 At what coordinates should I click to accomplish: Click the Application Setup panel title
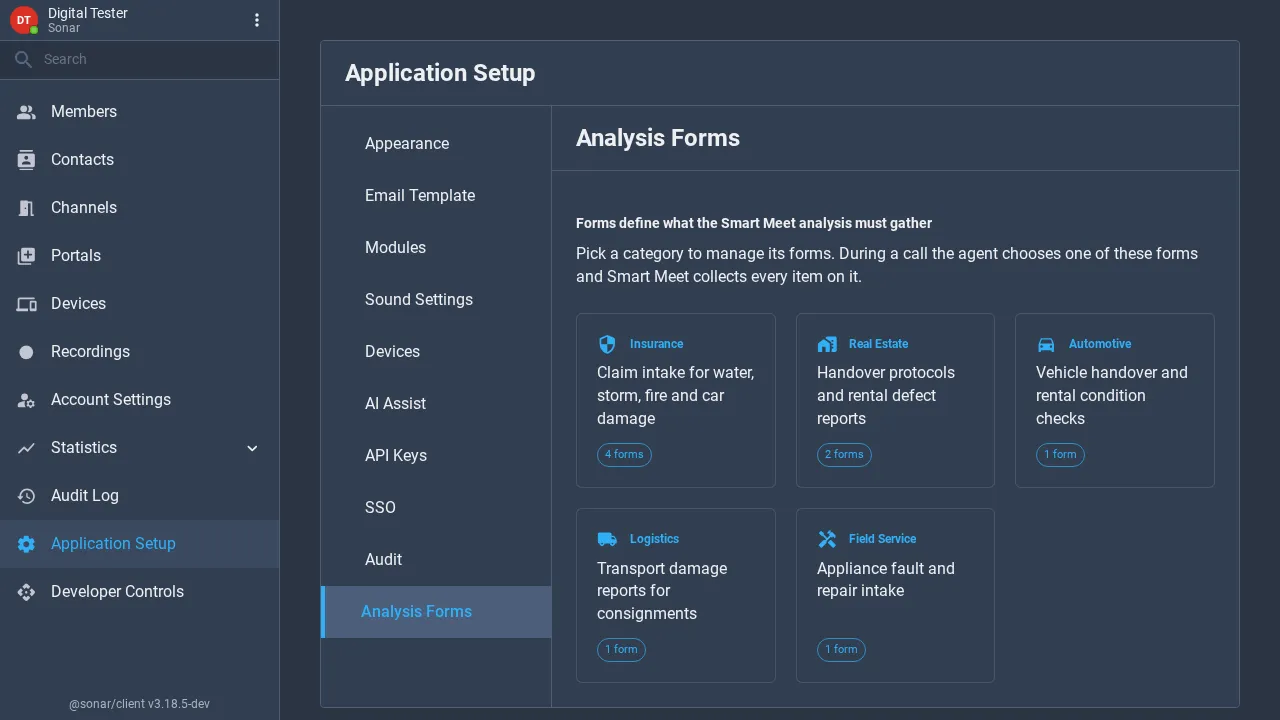pos(440,73)
